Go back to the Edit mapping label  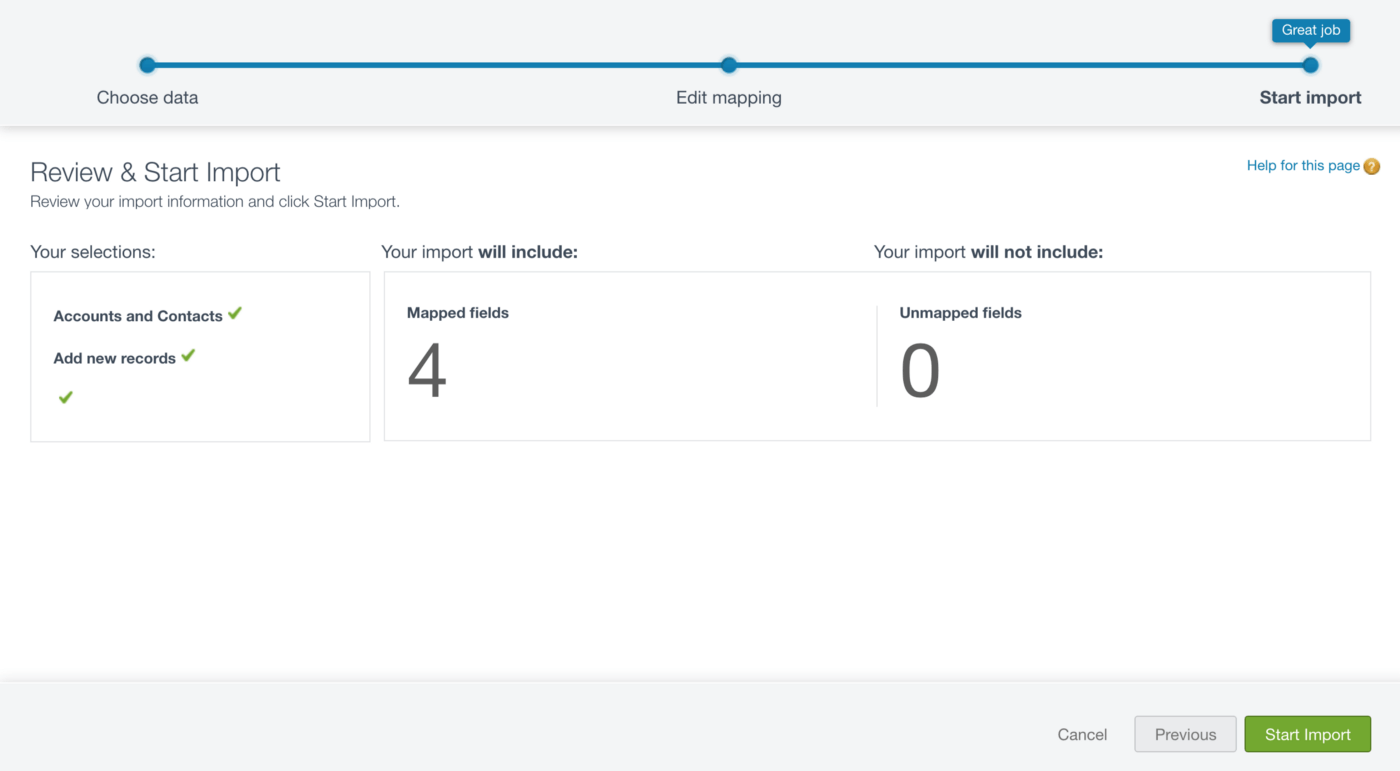tap(729, 98)
